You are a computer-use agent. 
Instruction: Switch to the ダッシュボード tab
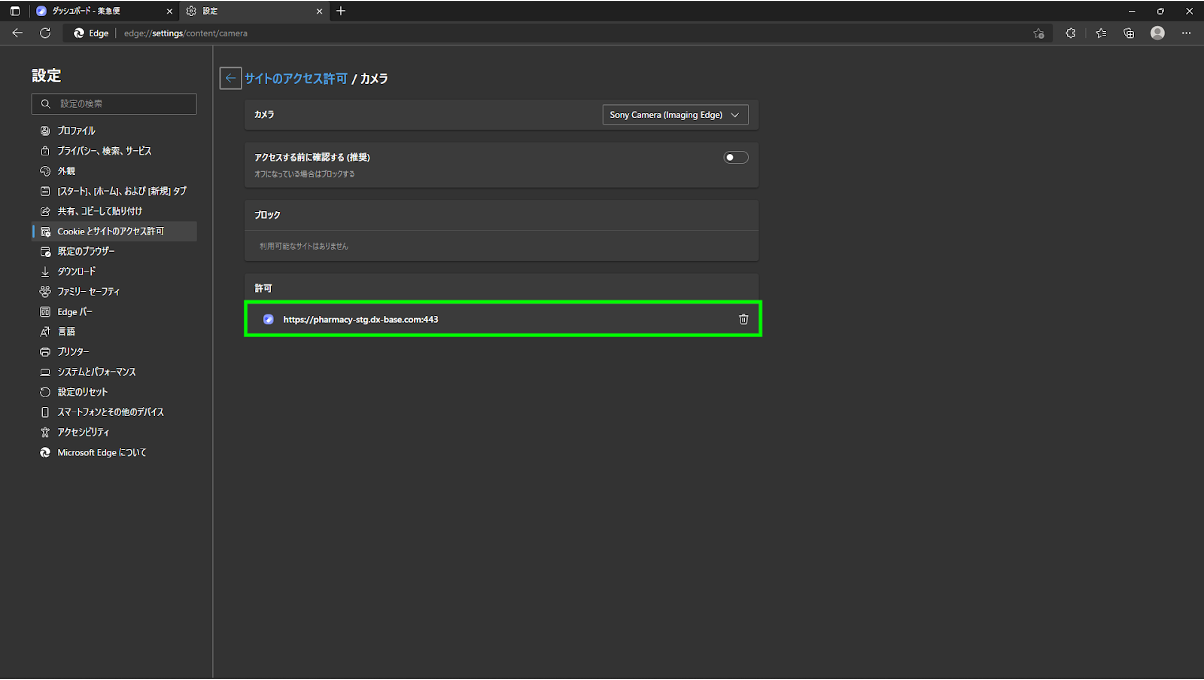coord(95,11)
